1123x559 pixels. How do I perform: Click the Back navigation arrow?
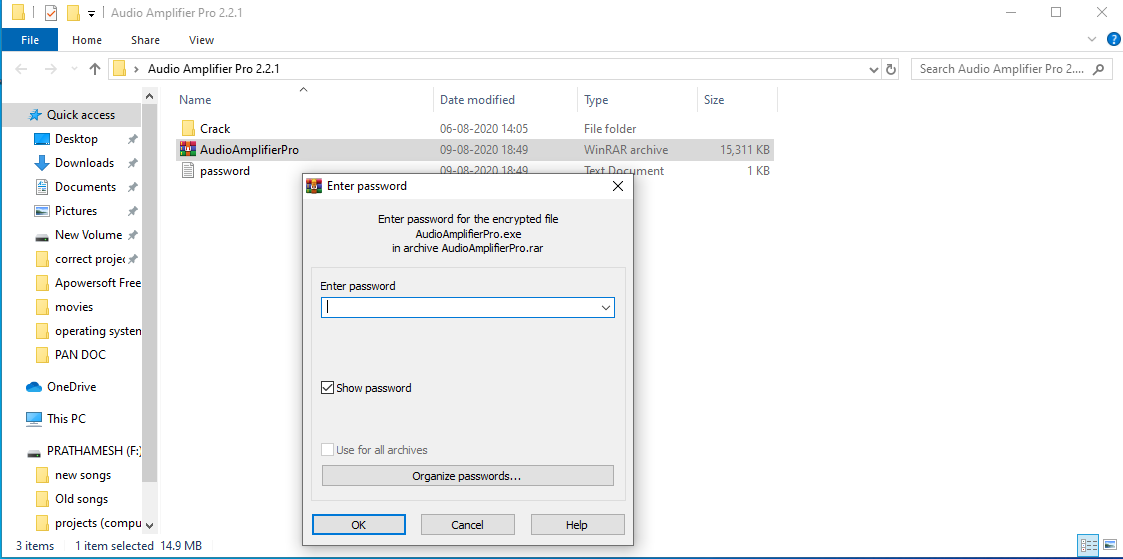click(21, 69)
